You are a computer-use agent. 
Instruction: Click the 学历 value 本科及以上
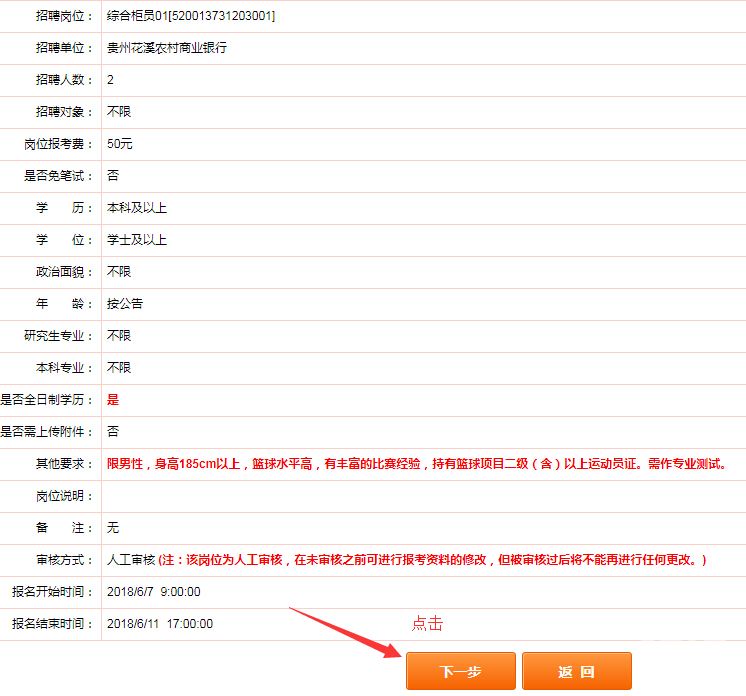pos(137,208)
